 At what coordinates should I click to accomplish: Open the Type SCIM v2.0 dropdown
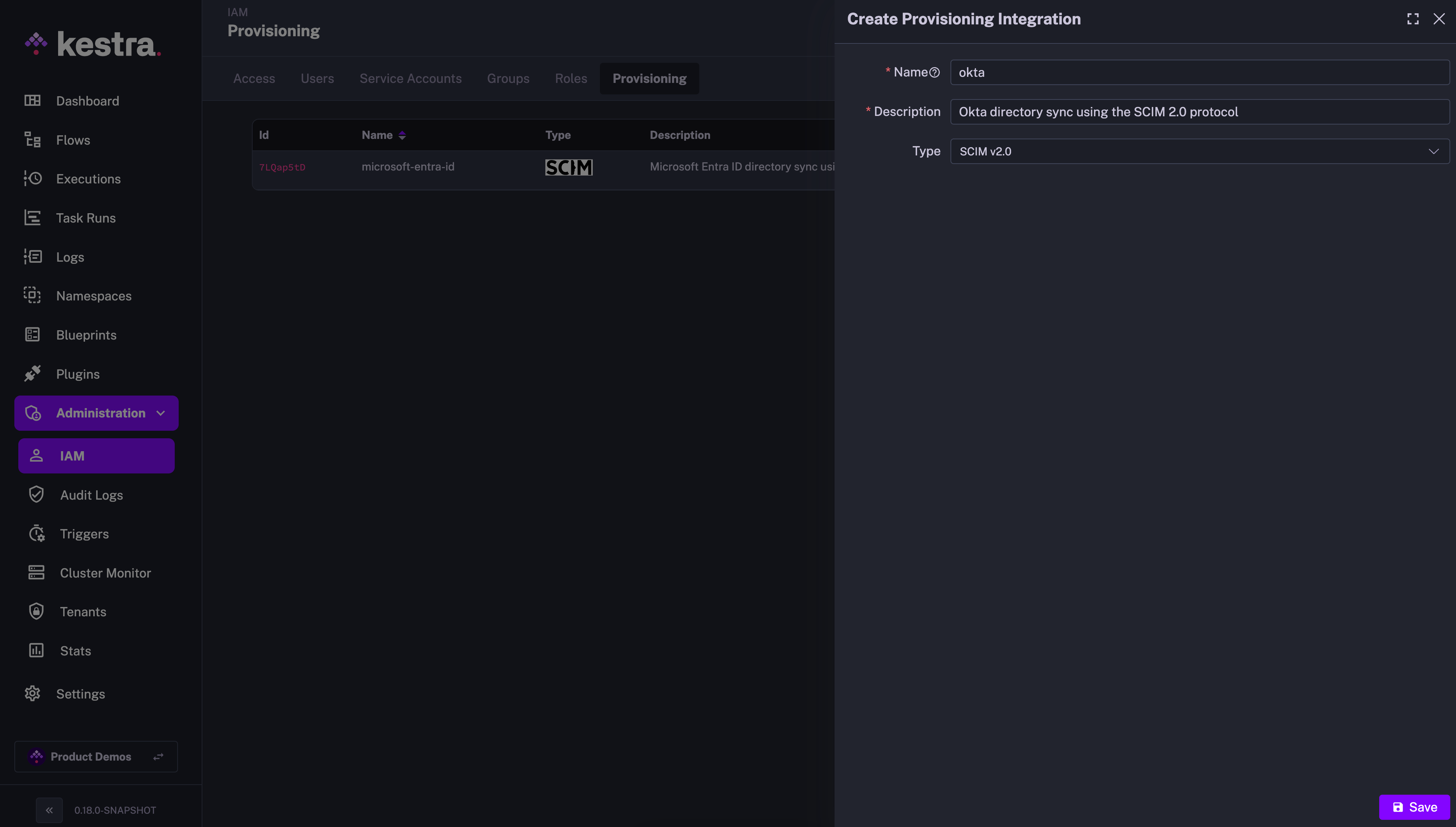pyautogui.click(x=1199, y=152)
